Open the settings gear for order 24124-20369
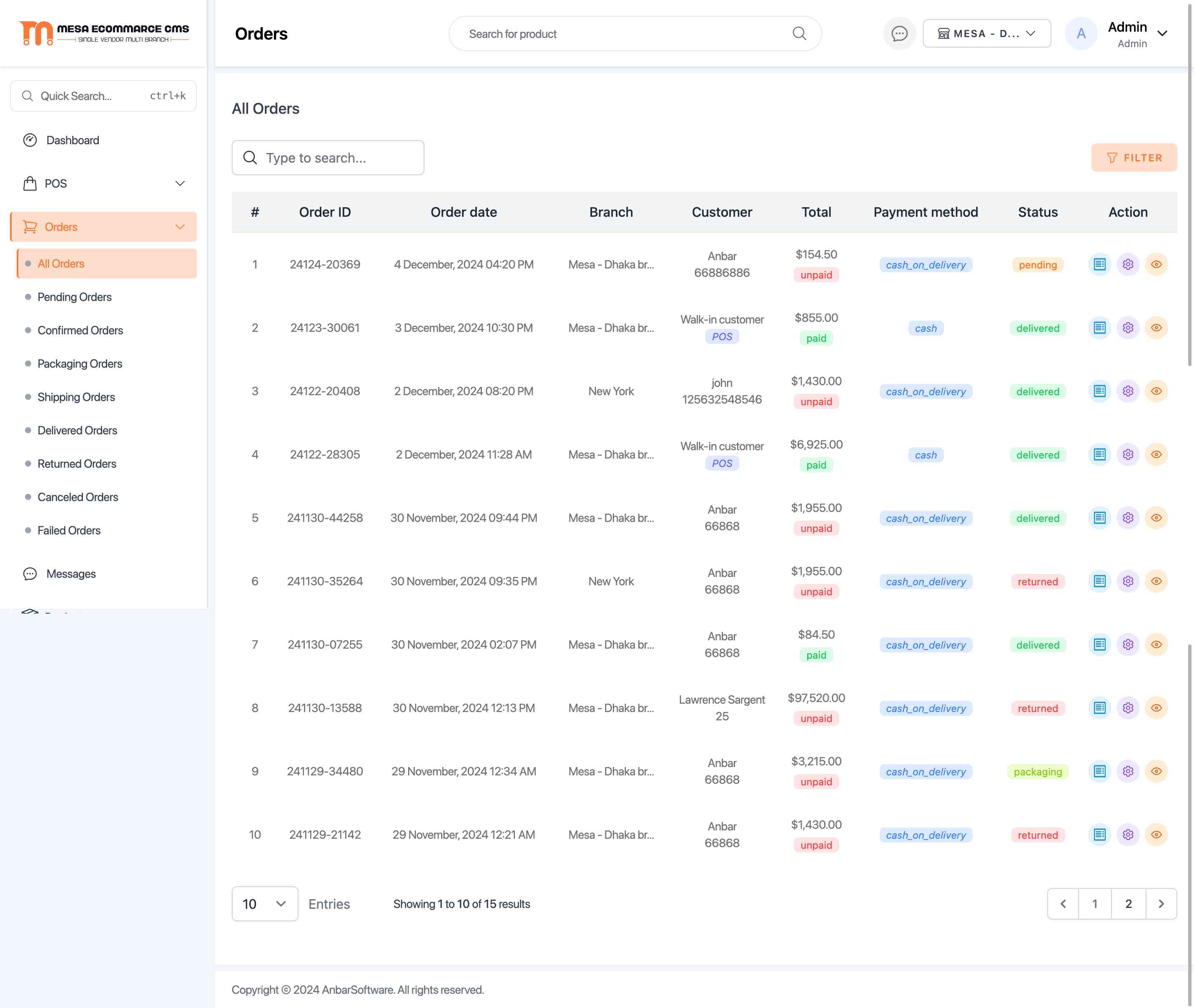This screenshot has height=1008, width=1194. (1128, 265)
